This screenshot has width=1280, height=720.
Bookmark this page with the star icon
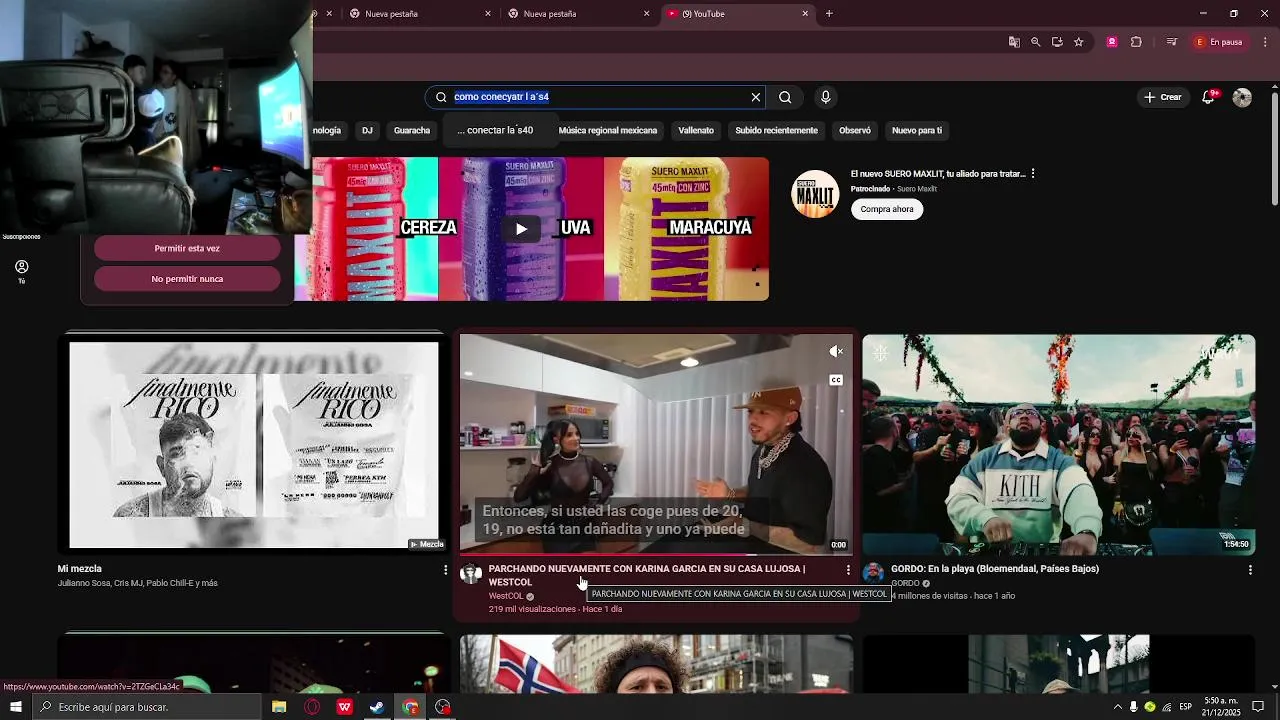1078,42
